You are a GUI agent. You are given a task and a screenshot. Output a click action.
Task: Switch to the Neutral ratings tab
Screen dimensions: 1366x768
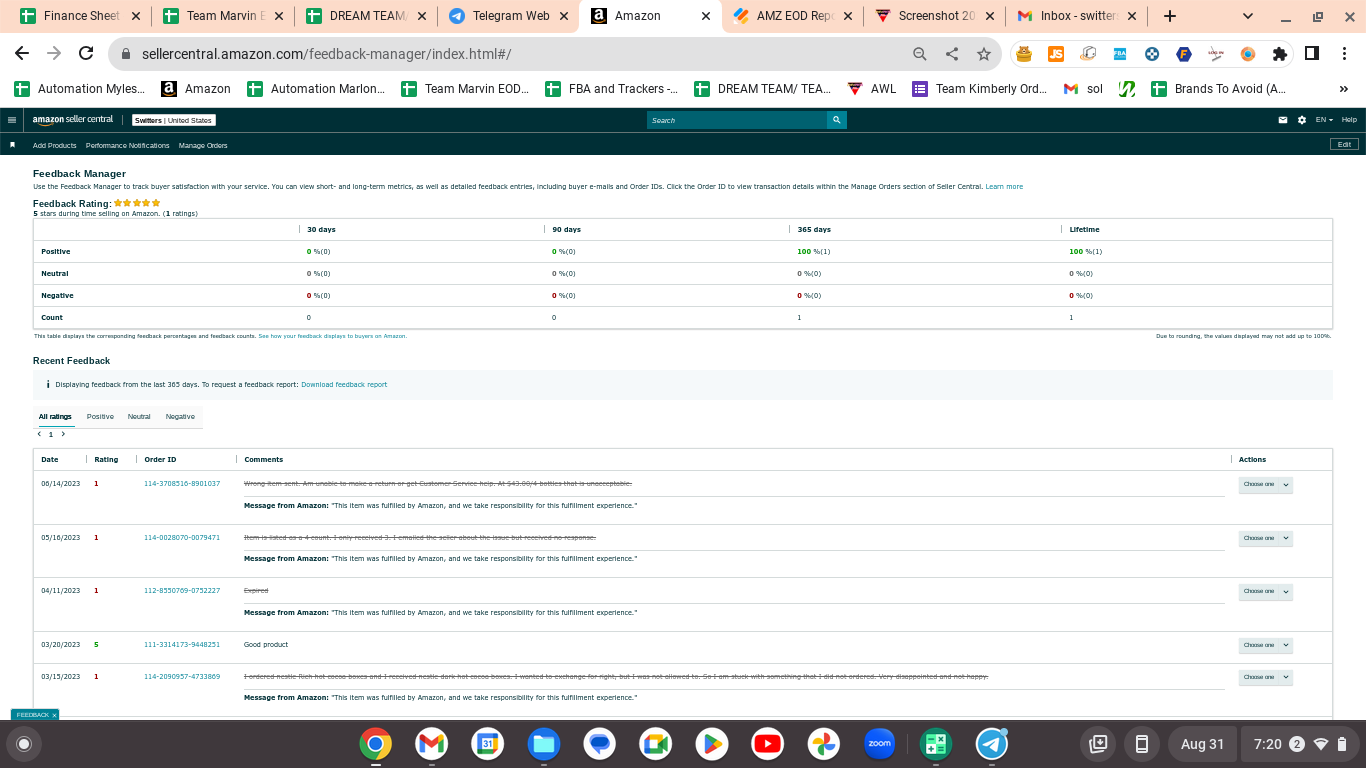(139, 416)
